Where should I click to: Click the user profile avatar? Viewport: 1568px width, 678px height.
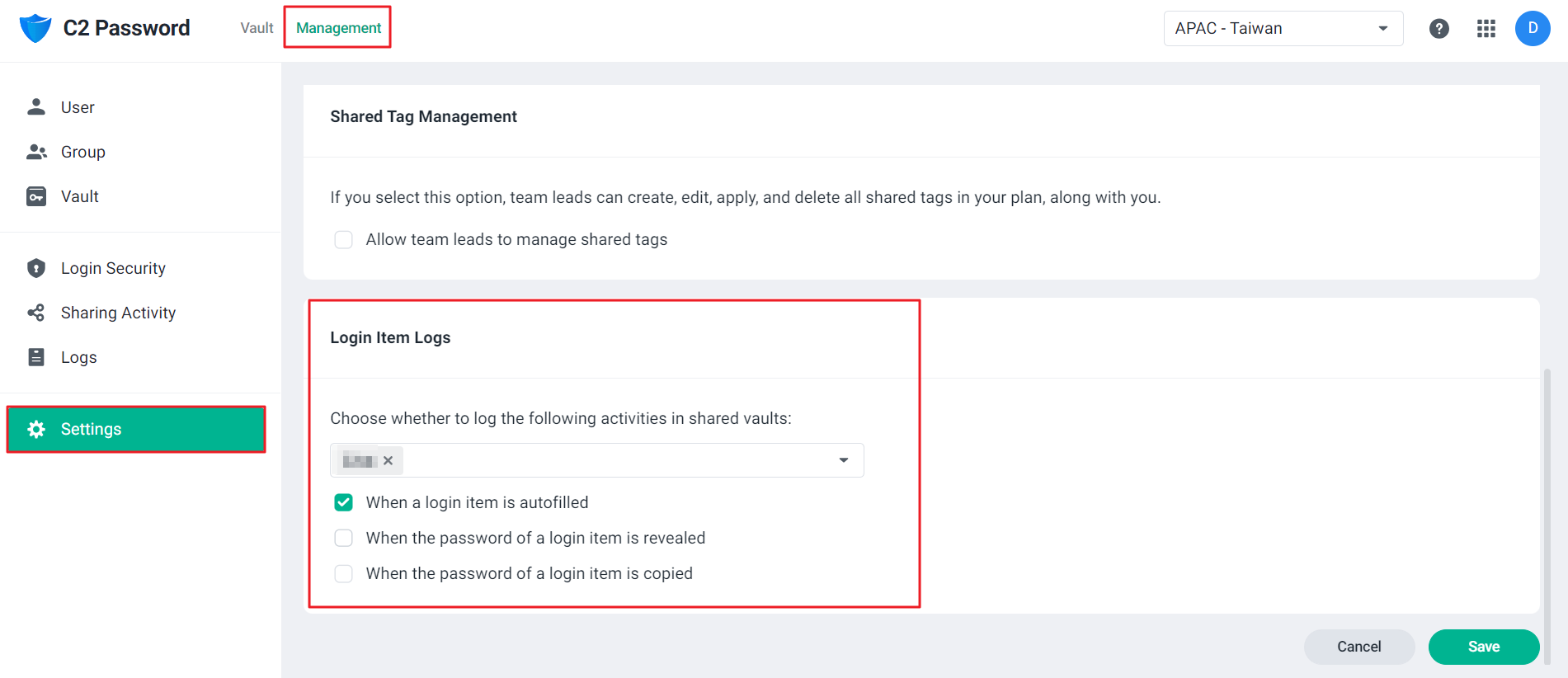(x=1533, y=28)
